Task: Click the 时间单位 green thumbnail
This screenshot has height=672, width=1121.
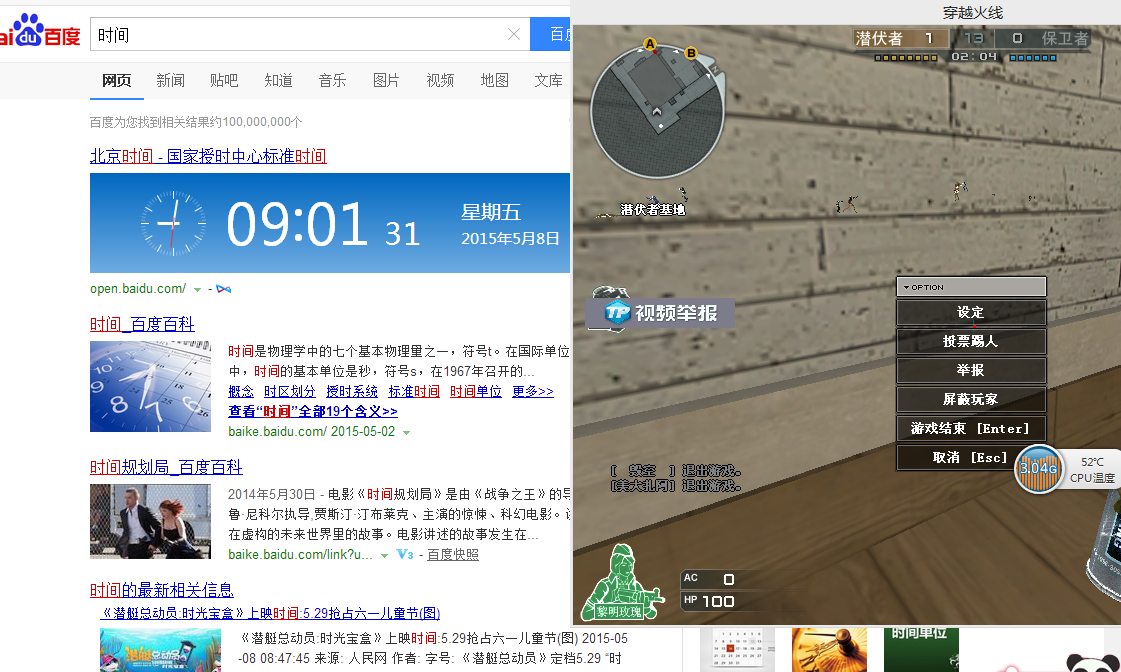Action: pyautogui.click(x=921, y=650)
